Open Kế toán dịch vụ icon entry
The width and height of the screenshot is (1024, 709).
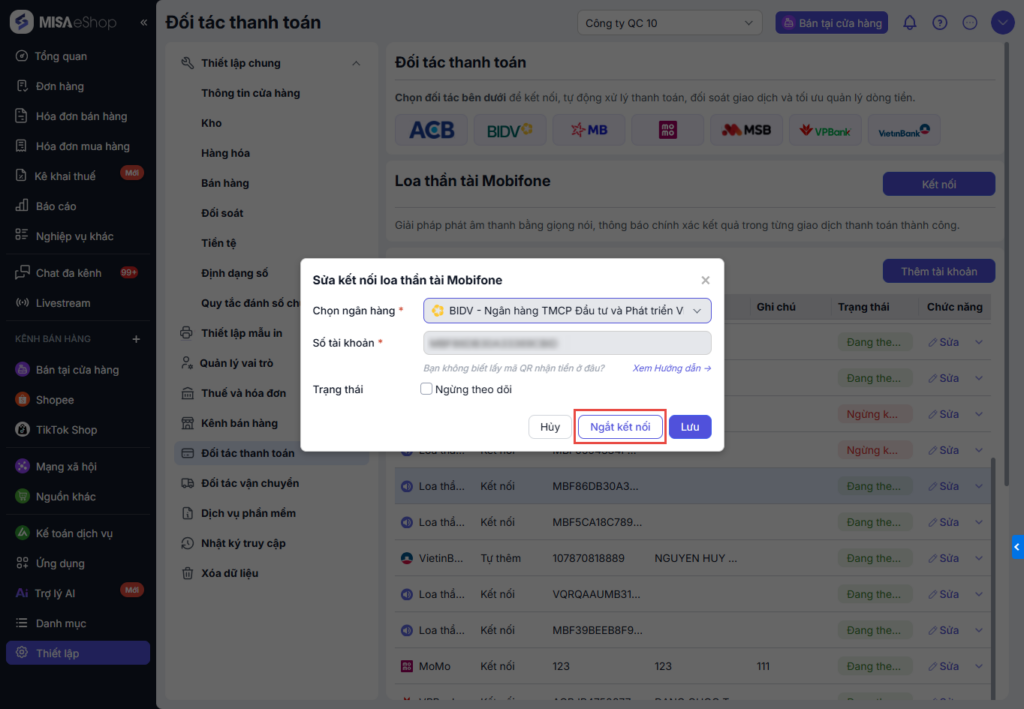tap(22, 533)
